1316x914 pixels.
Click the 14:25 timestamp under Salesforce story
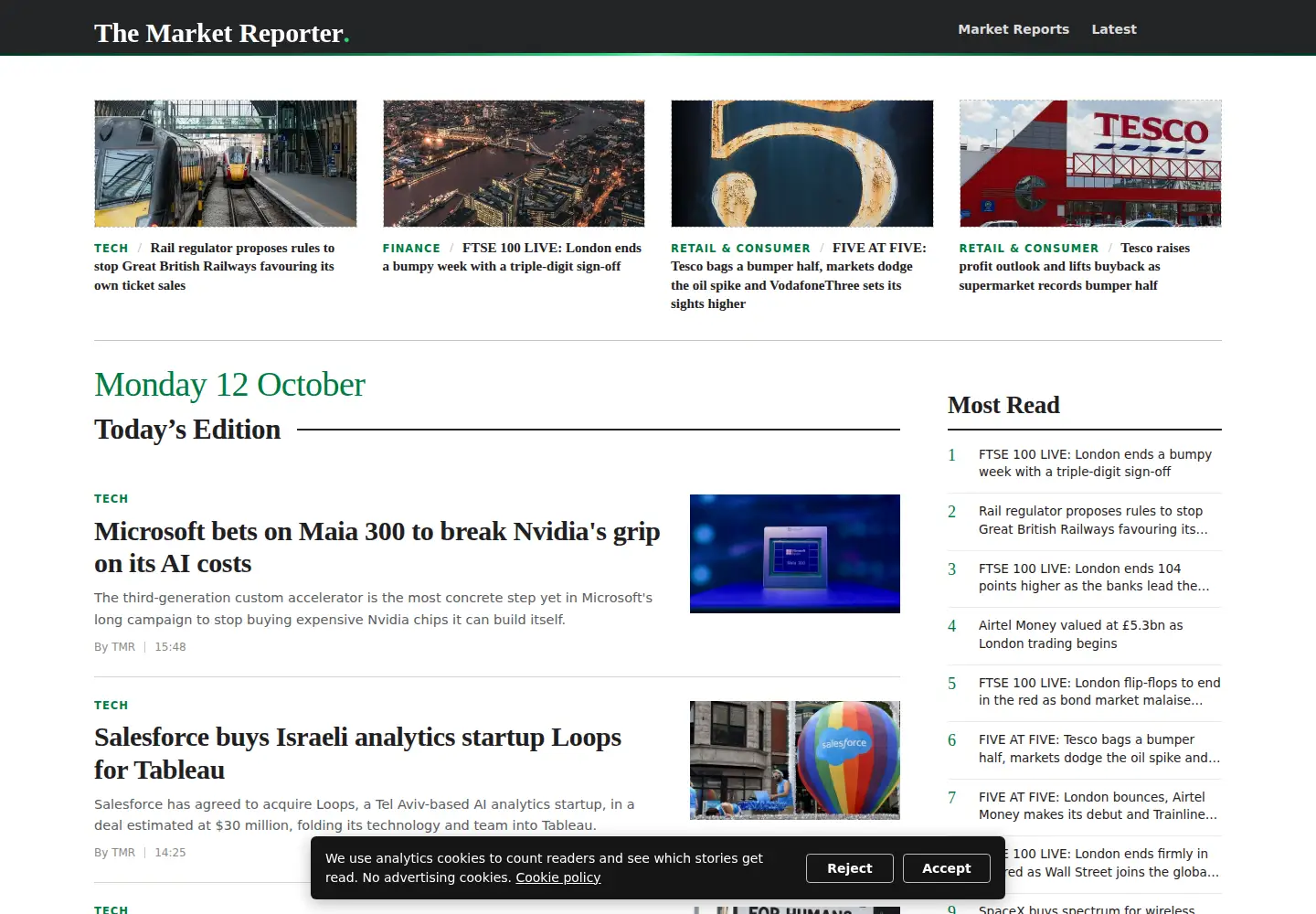pyautogui.click(x=170, y=853)
